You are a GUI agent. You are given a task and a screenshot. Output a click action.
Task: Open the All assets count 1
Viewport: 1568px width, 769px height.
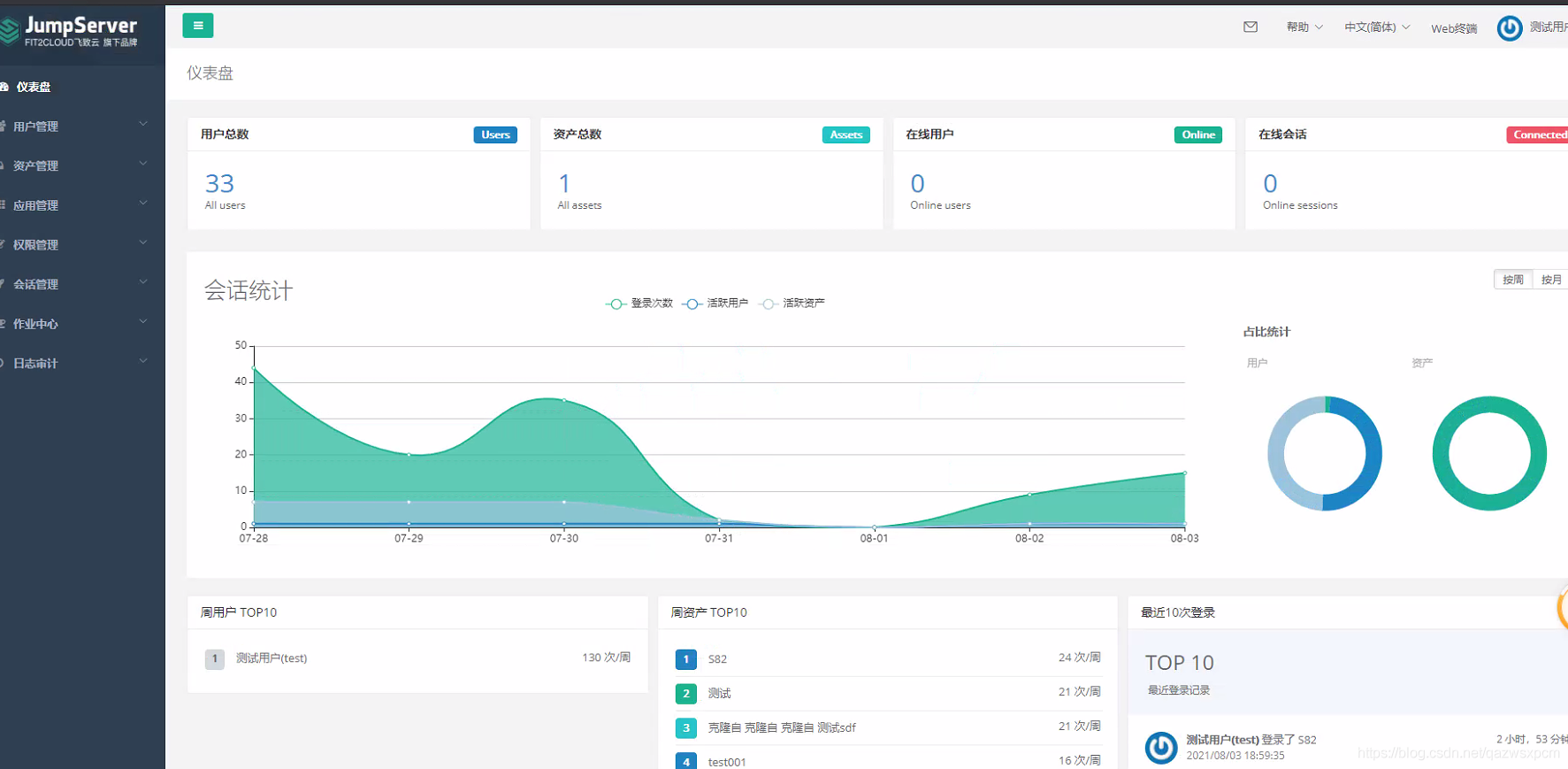[564, 183]
